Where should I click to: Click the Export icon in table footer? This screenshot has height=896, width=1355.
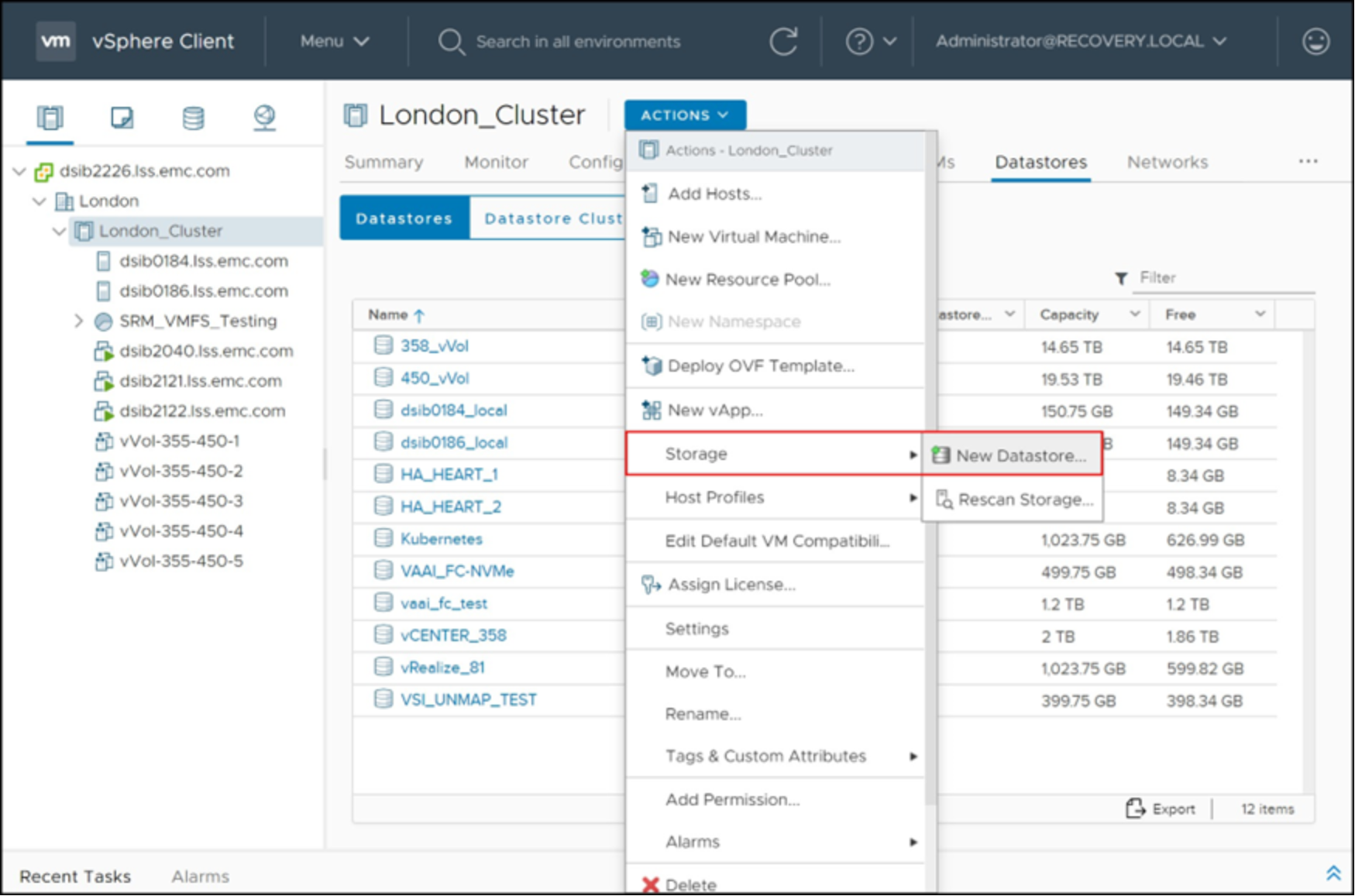[1135, 808]
